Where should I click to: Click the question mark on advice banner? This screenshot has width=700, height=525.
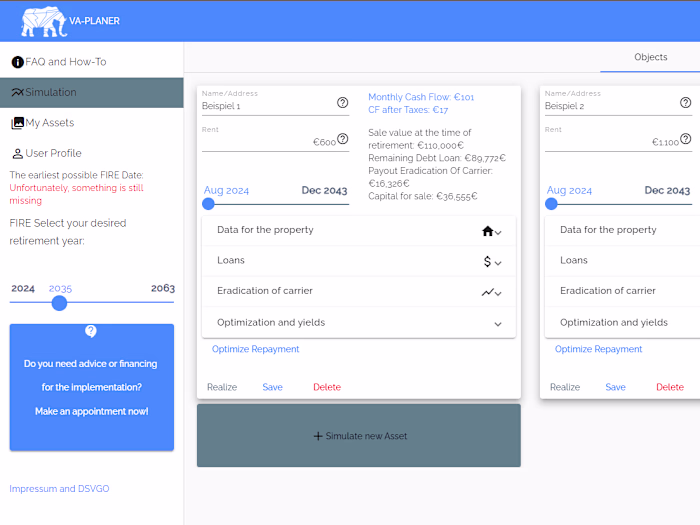point(91,331)
